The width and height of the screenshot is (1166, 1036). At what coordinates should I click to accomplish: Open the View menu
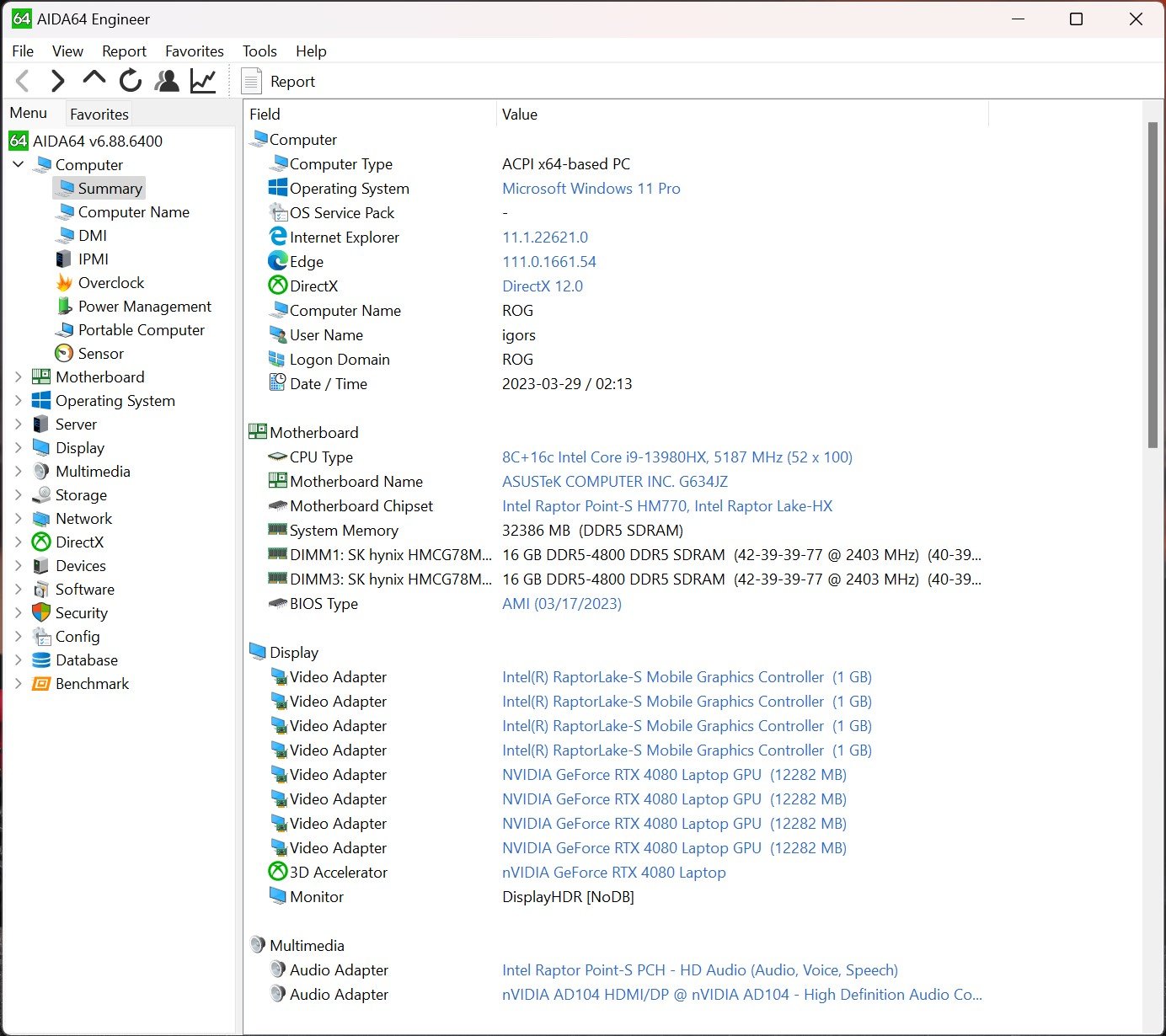(67, 51)
